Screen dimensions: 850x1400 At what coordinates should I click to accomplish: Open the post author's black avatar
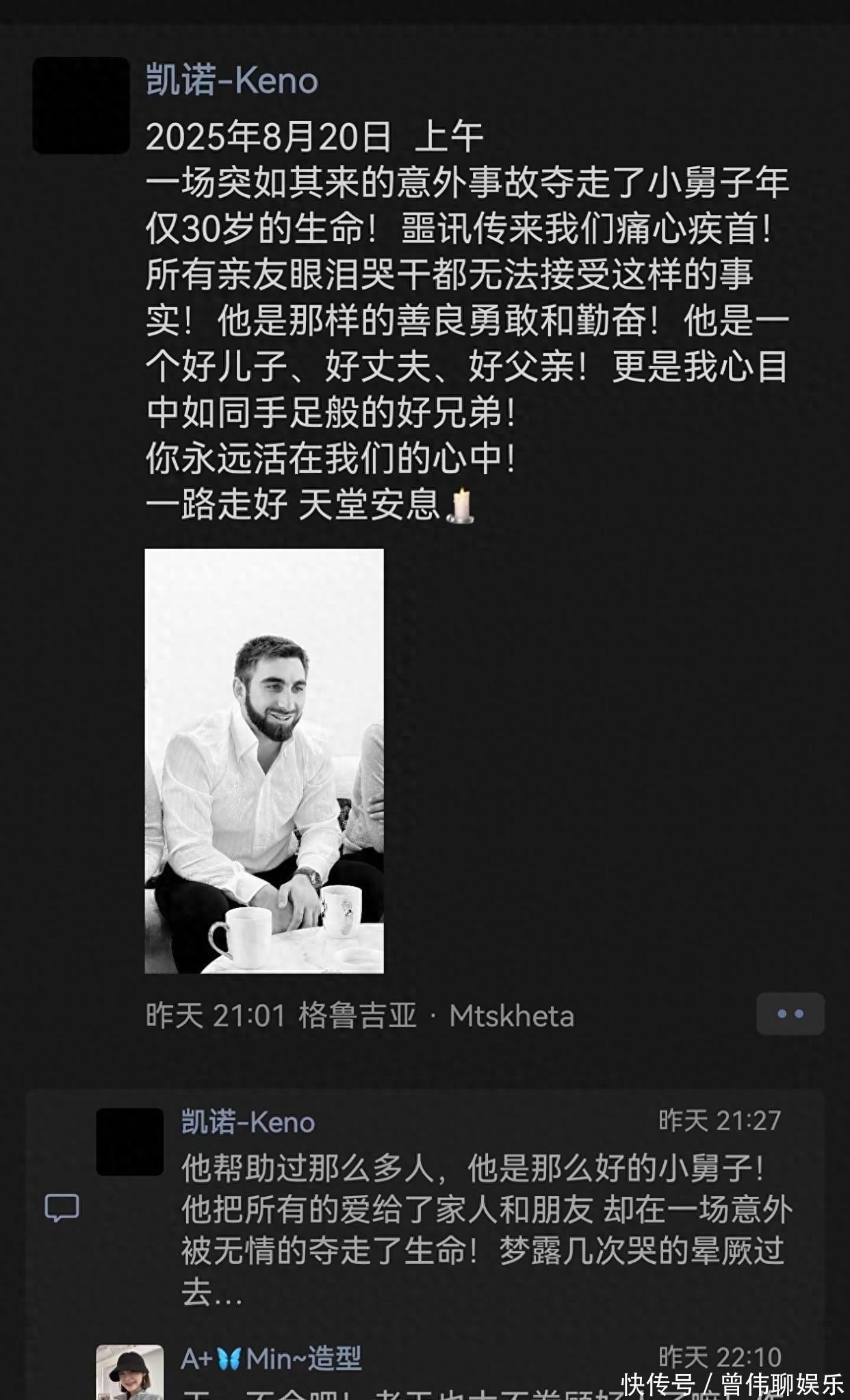tap(81, 105)
